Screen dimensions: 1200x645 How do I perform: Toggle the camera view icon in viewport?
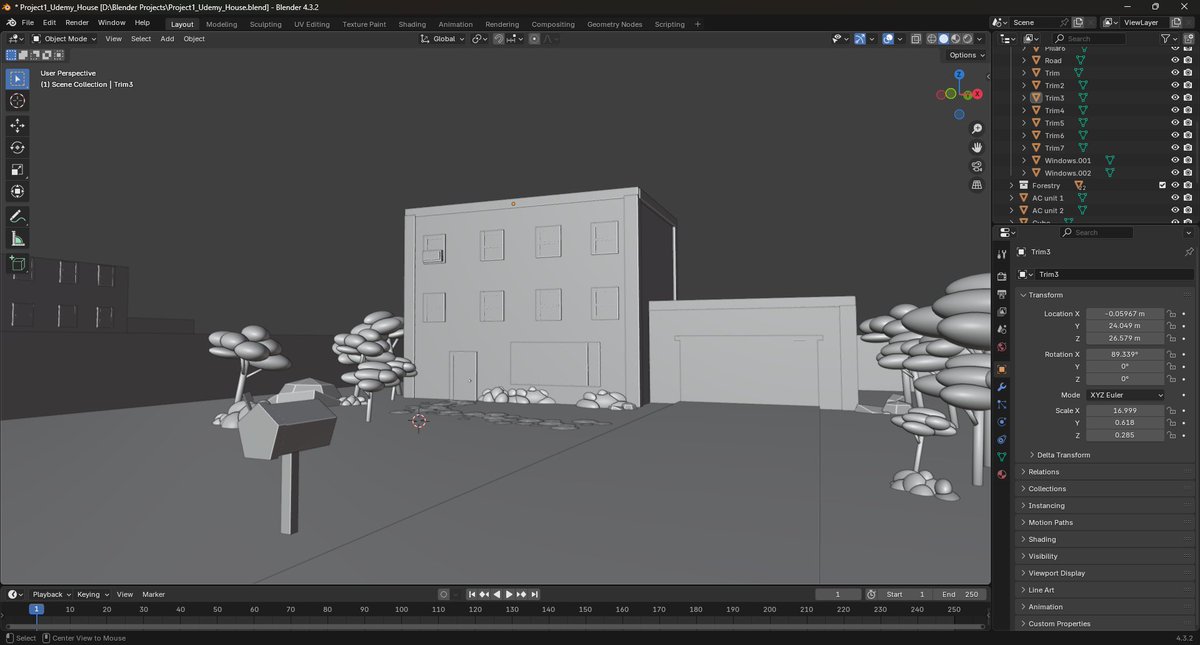point(977,166)
